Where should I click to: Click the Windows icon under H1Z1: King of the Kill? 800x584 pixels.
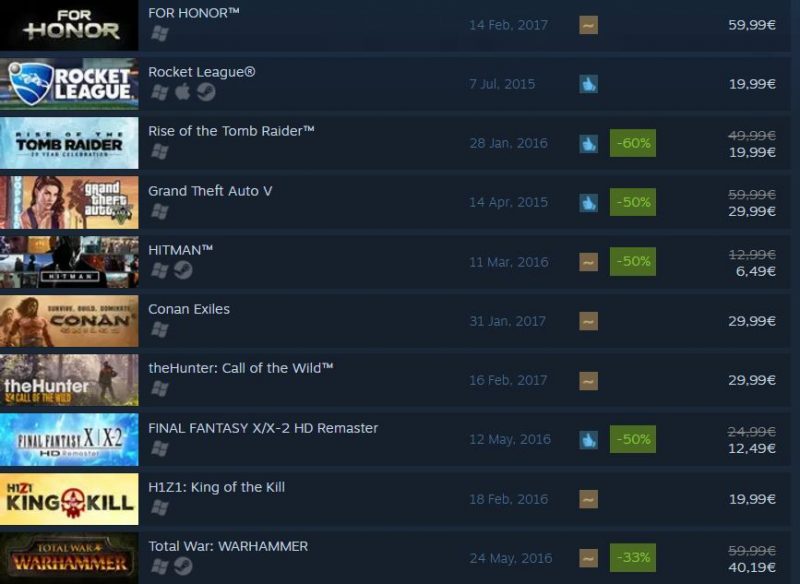coord(160,507)
